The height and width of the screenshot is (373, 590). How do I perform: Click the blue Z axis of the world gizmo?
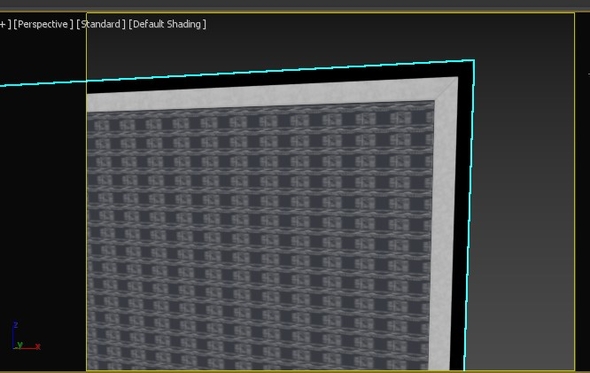pyautogui.click(x=15, y=325)
